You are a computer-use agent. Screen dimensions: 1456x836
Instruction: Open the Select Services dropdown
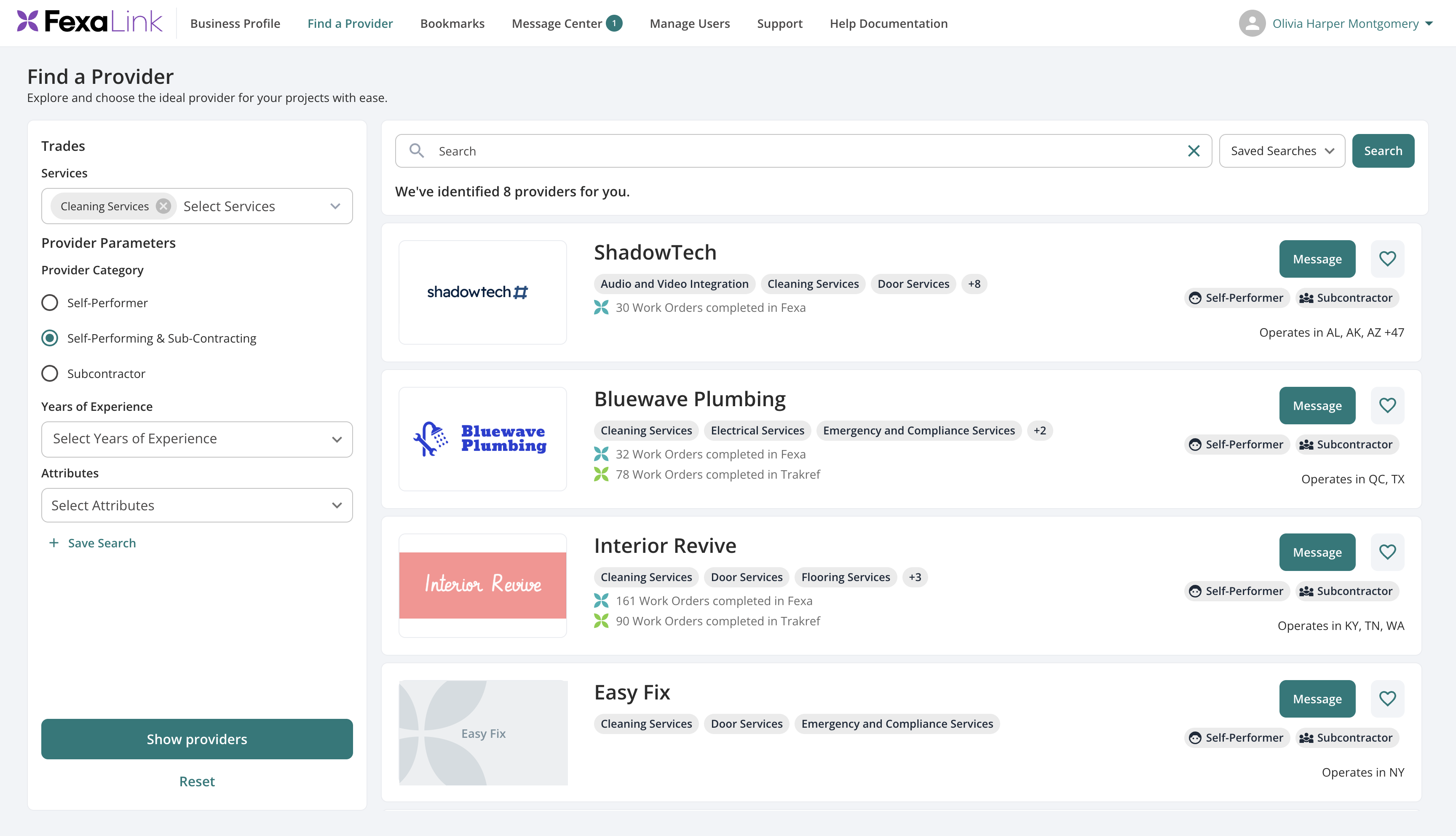tap(197, 206)
